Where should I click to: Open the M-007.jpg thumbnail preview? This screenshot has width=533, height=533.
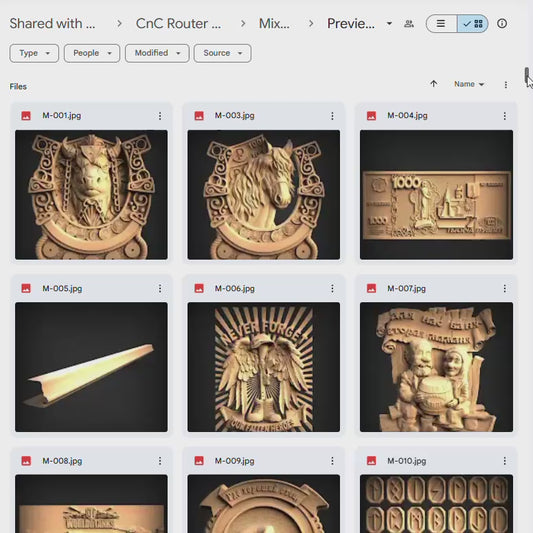tap(436, 367)
